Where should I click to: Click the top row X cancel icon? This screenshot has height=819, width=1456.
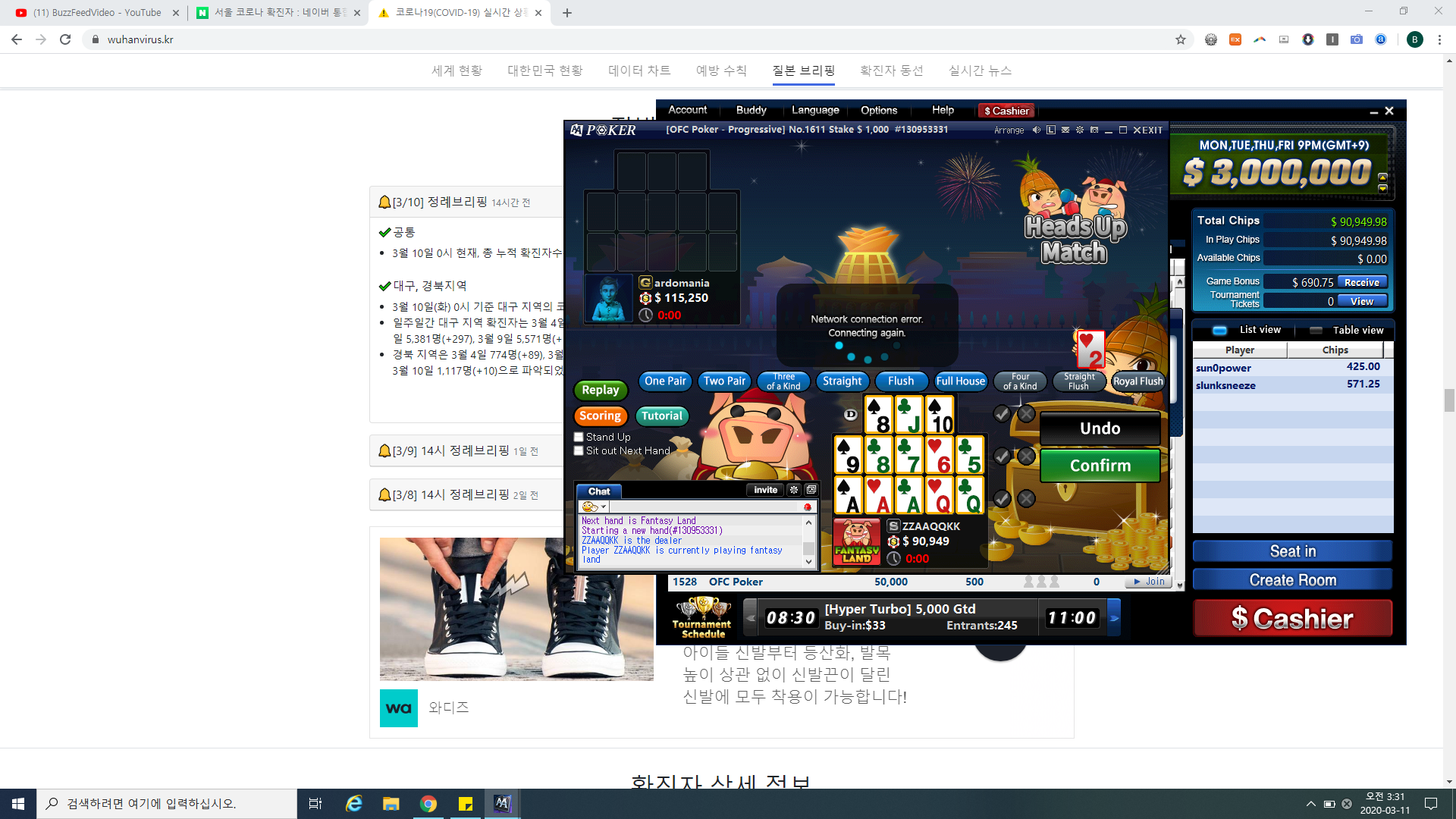(1026, 414)
